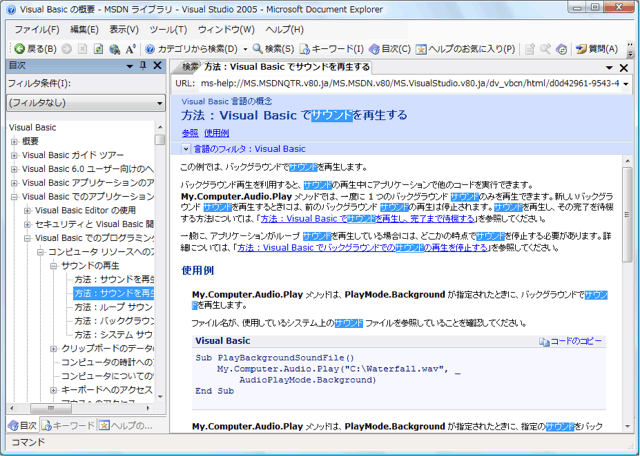Expand クリップボードのデータ tree node
Viewport: 640px width, 456px height.
click(x=53, y=349)
